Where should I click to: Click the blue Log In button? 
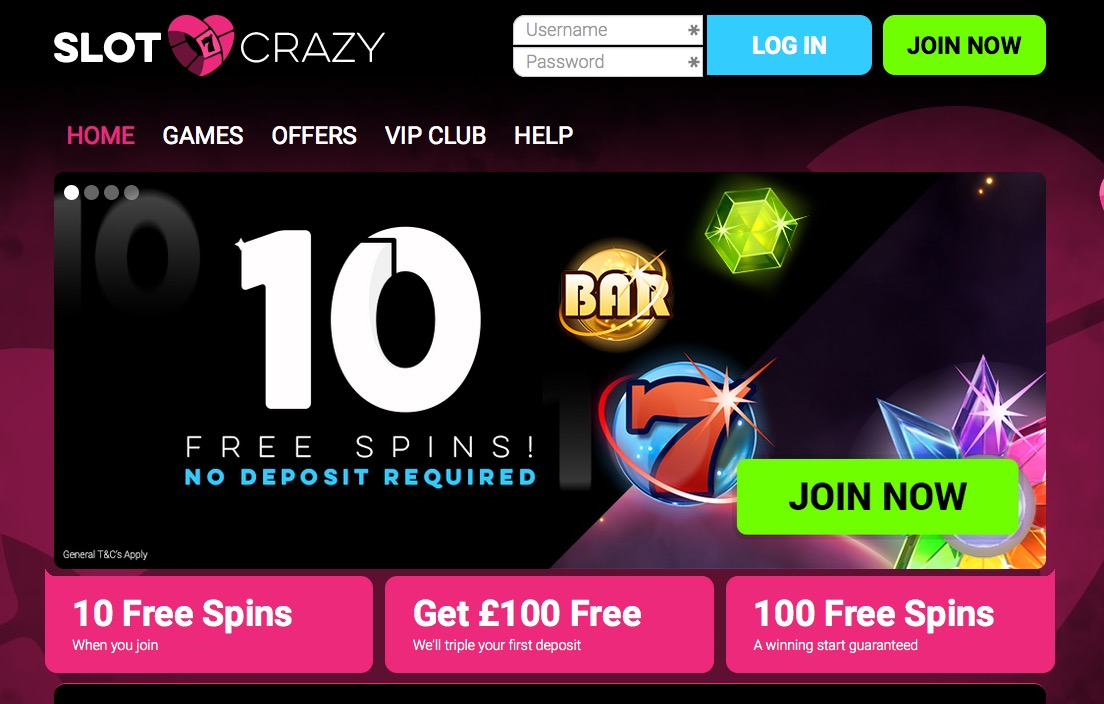(x=789, y=45)
